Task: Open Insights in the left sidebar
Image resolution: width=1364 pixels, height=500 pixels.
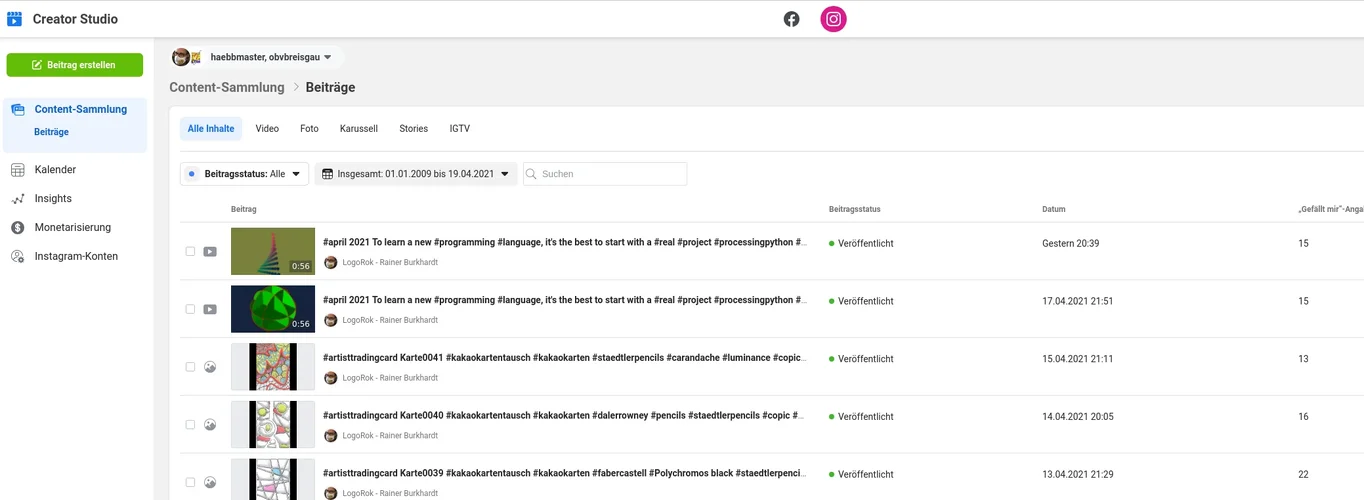Action: coord(53,199)
